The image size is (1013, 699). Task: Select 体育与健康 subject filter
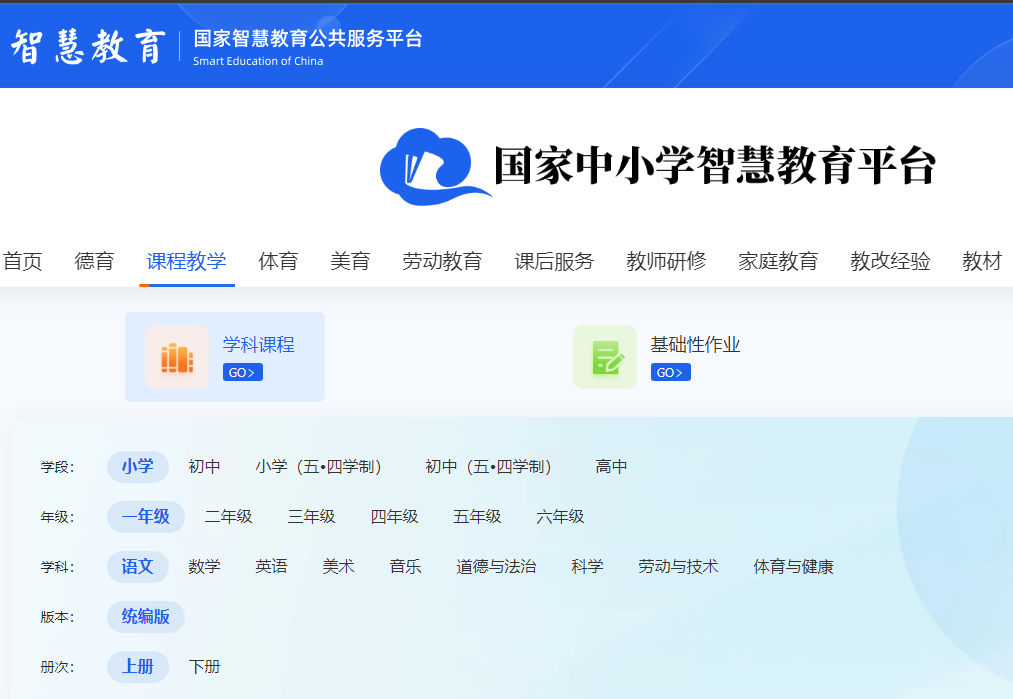pyautogui.click(x=793, y=567)
